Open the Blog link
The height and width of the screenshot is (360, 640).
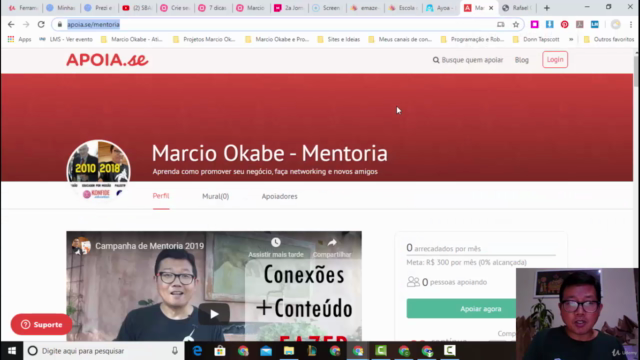(522, 60)
